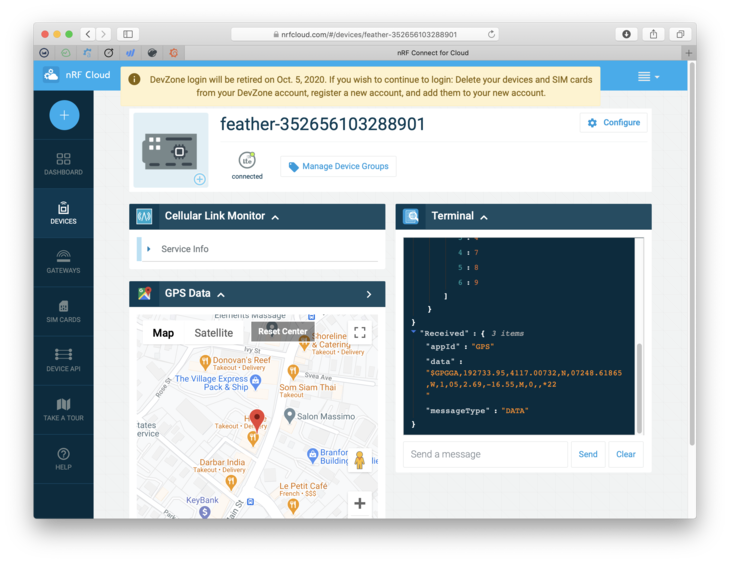Click the Reset Center button
730x563 pixels.
click(283, 331)
